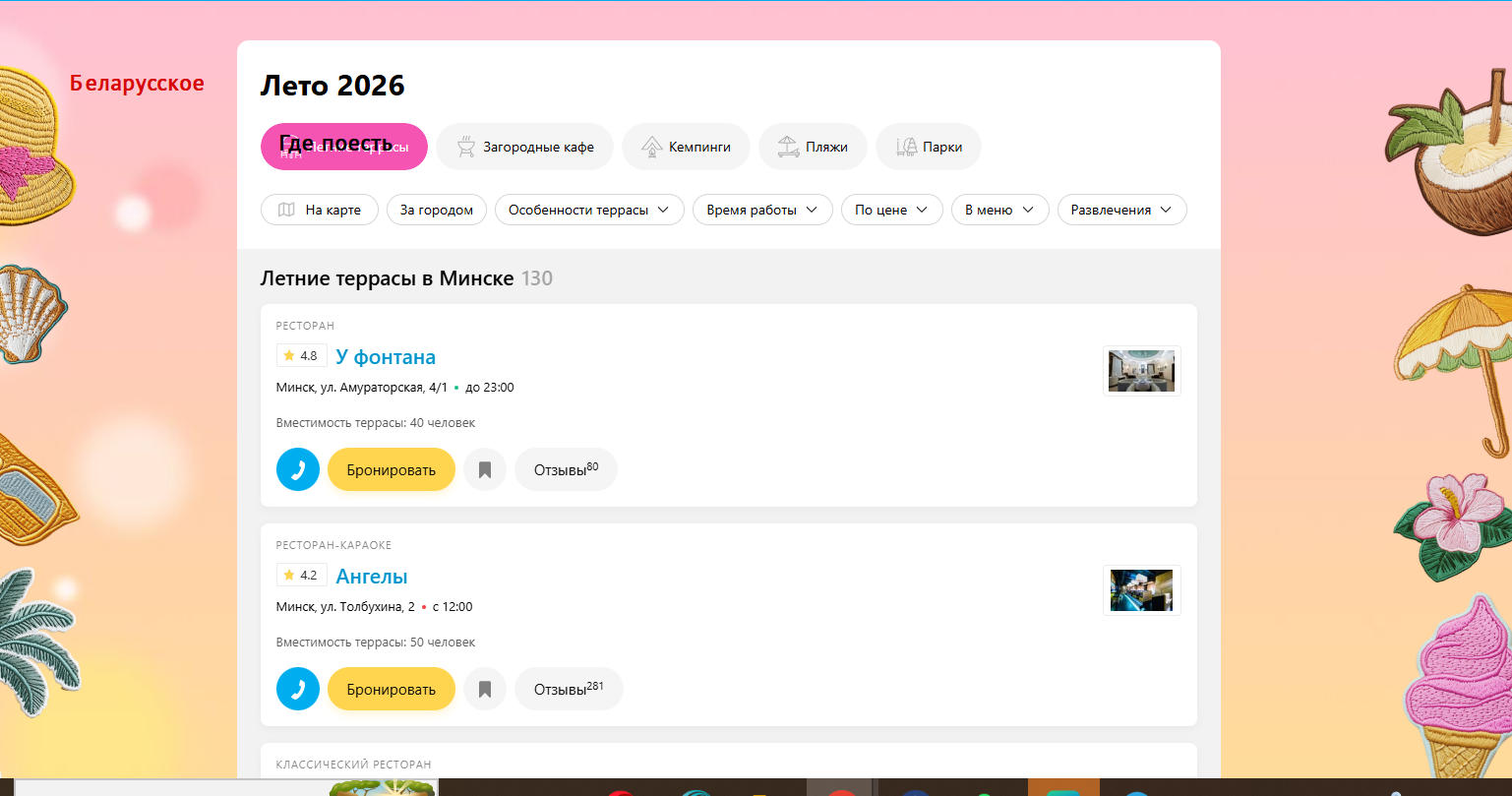
Task: Click the address Минск, ул. Толбухина, 2
Action: [x=345, y=607]
